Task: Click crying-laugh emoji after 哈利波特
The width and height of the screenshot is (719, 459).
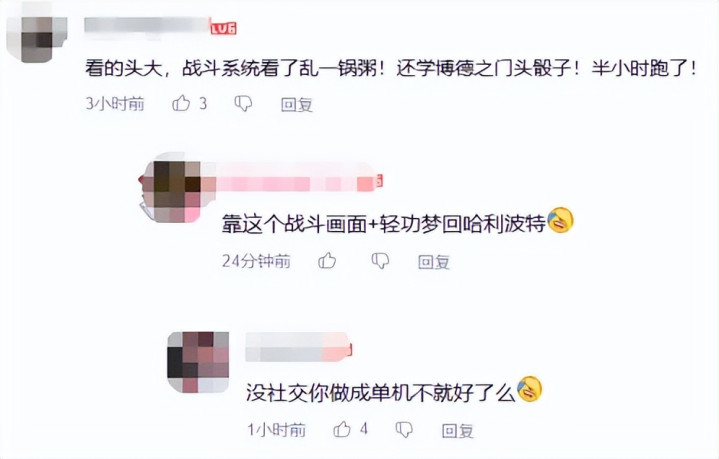Action: [x=560, y=220]
